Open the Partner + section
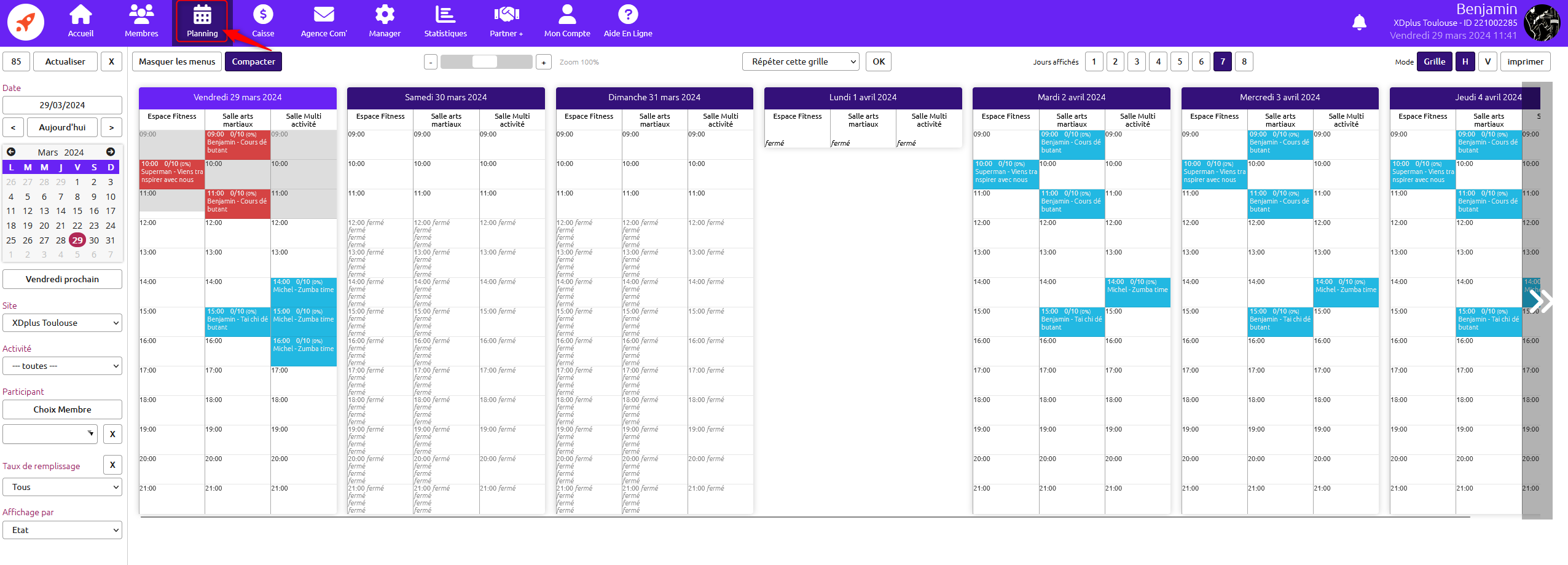 (506, 20)
